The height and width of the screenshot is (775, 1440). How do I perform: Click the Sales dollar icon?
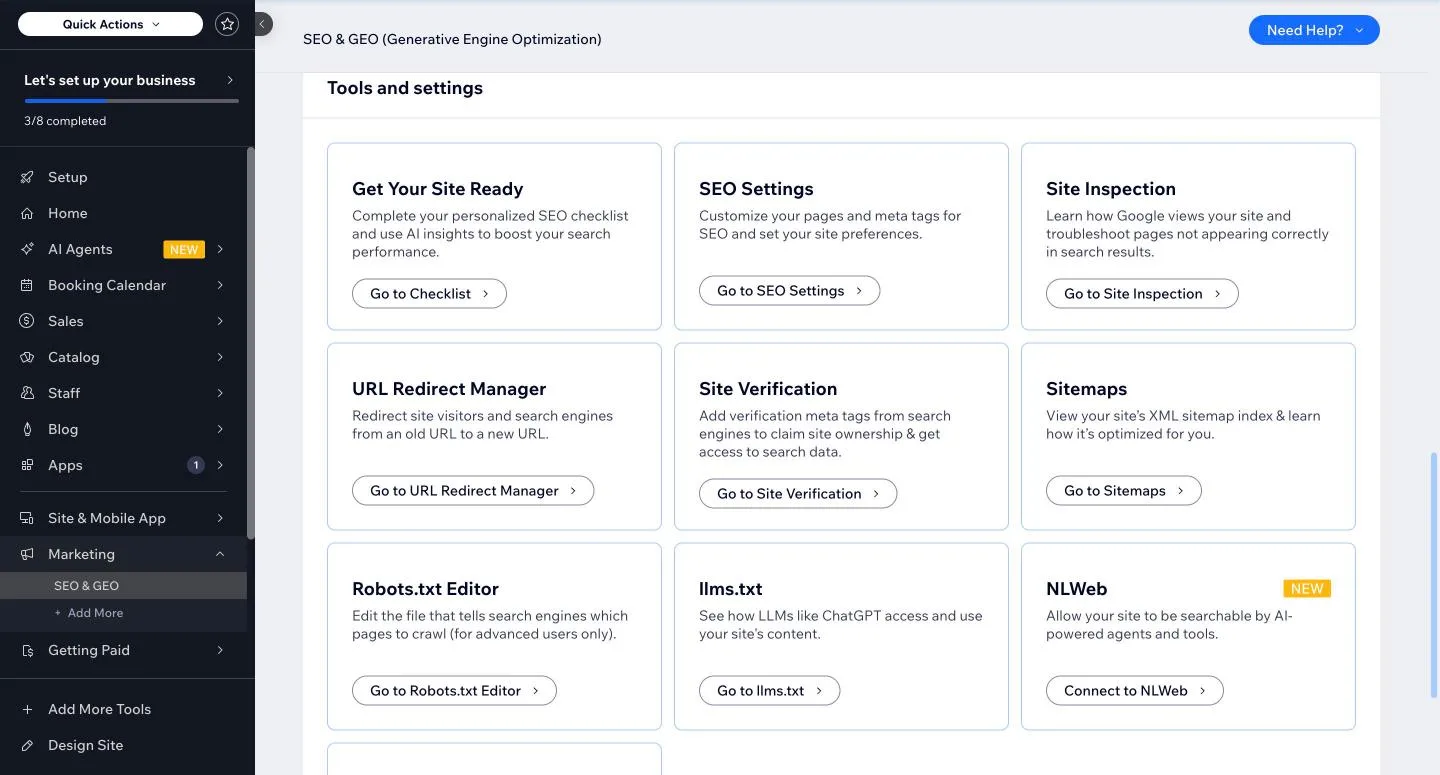pos(28,321)
